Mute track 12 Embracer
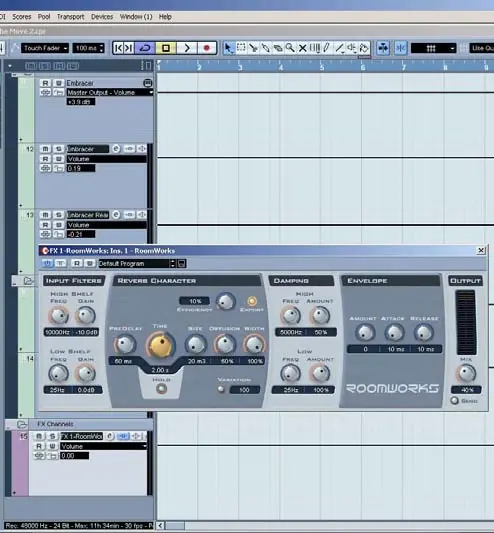This screenshot has width=494, height=533. 45,149
